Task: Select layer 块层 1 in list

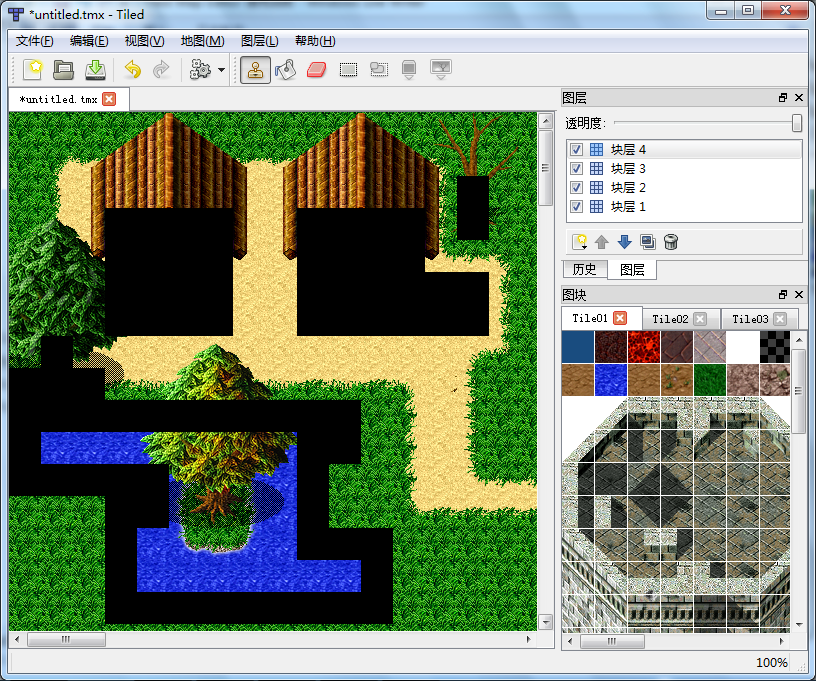Action: click(x=684, y=207)
